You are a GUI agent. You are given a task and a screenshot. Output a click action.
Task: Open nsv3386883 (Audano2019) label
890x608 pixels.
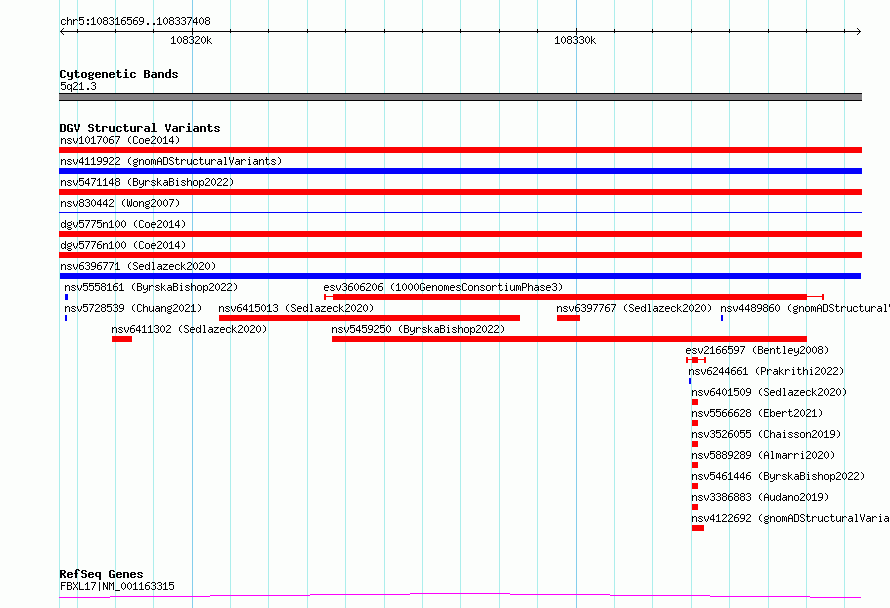click(x=760, y=497)
